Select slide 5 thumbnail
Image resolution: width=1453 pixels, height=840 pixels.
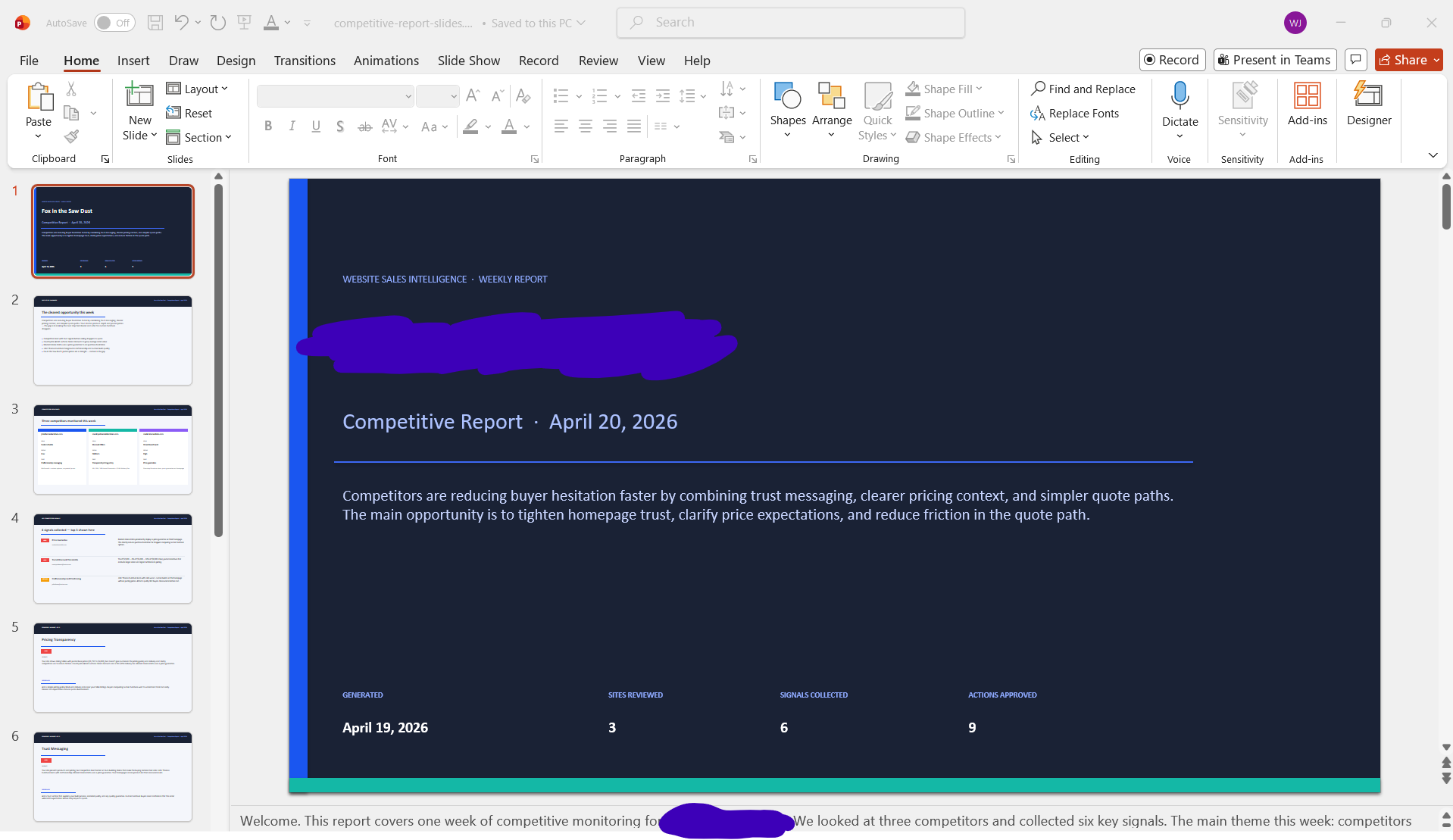113,667
